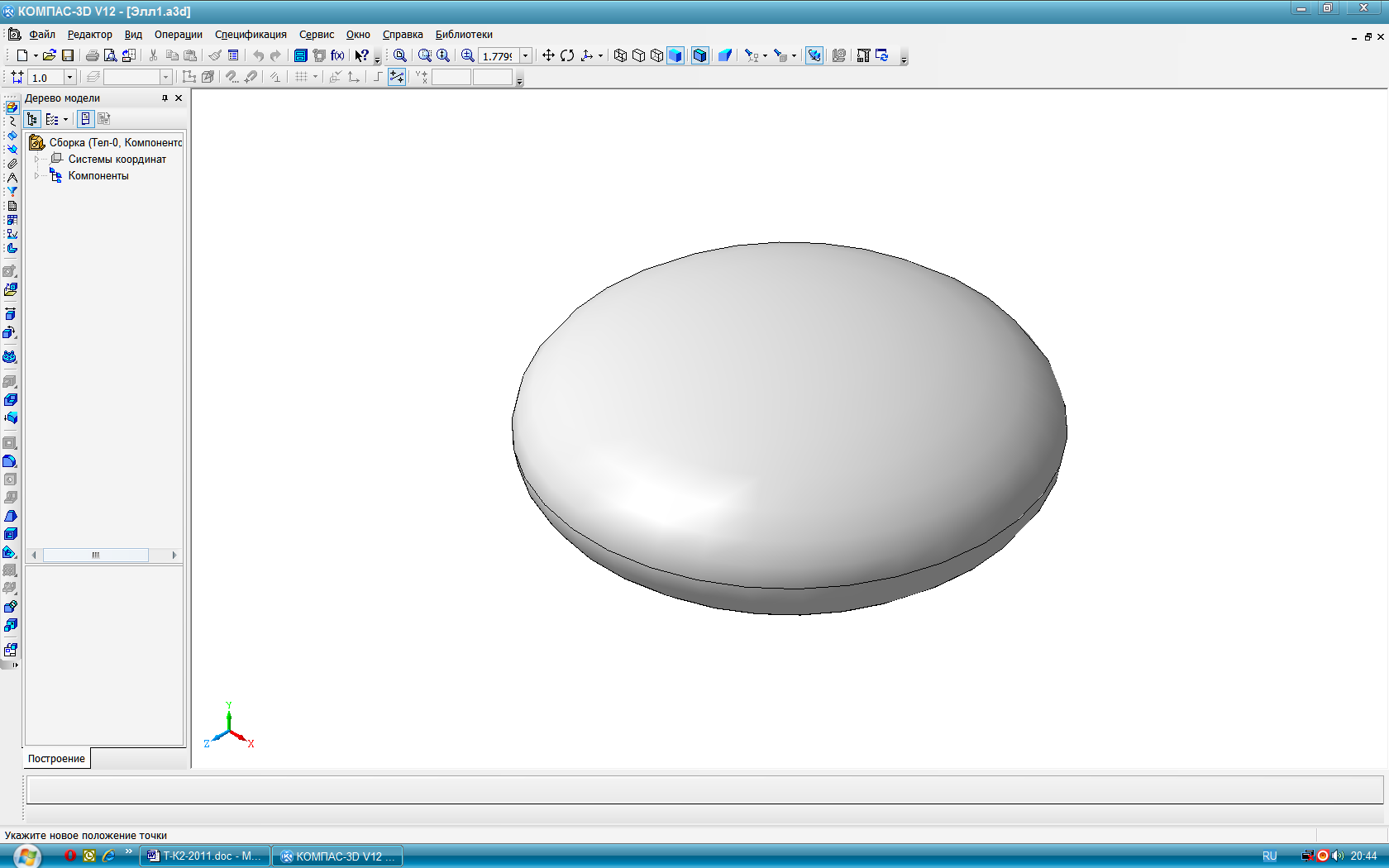Toggle the simplified display mode button
Screen dimensions: 1389x868
click(x=814, y=55)
